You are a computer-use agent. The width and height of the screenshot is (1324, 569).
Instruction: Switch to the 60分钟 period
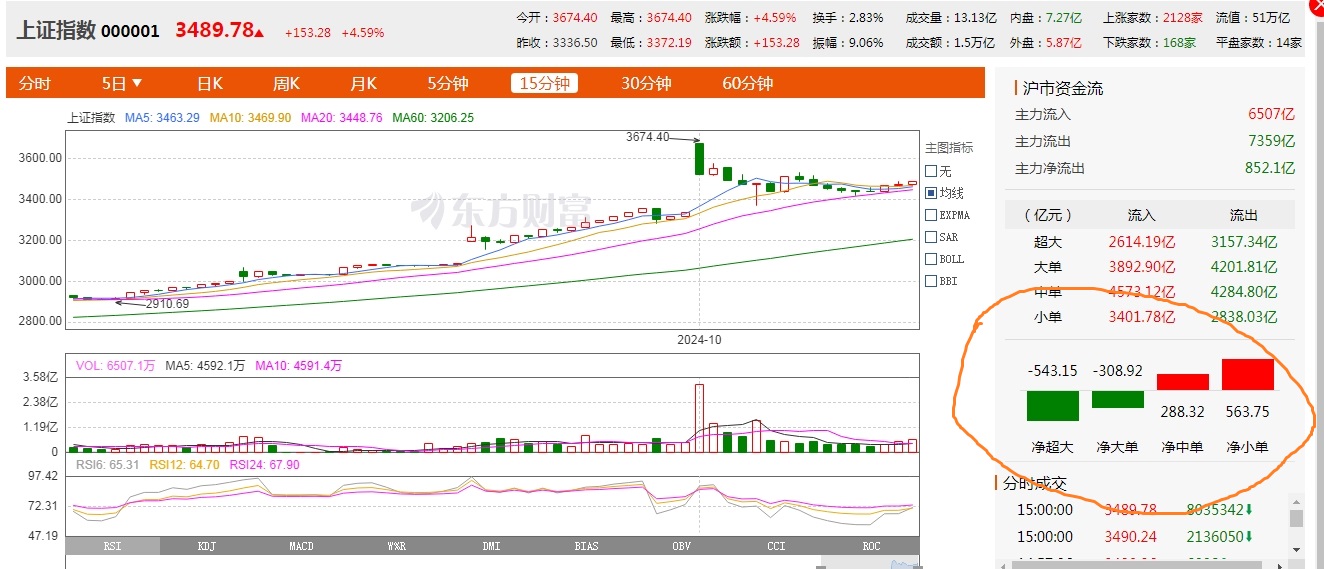coord(748,83)
